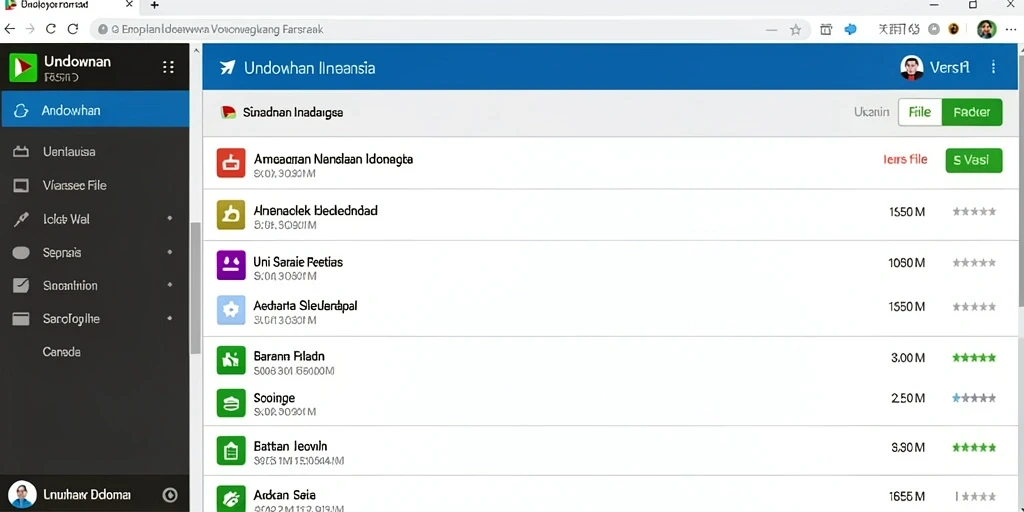
Task: Rate Barann Filadn using its green stars
Action: click(x=974, y=358)
